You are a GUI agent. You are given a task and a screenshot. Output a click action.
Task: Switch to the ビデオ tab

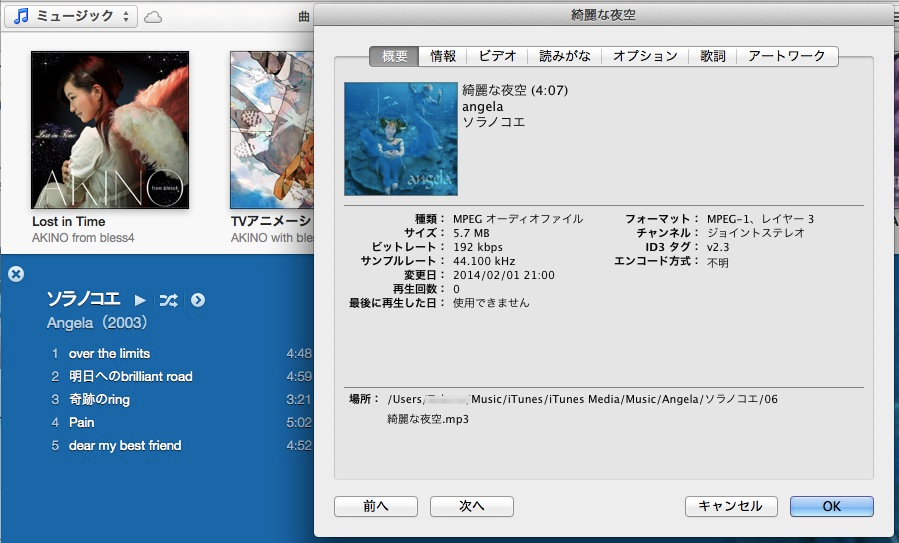(x=497, y=56)
